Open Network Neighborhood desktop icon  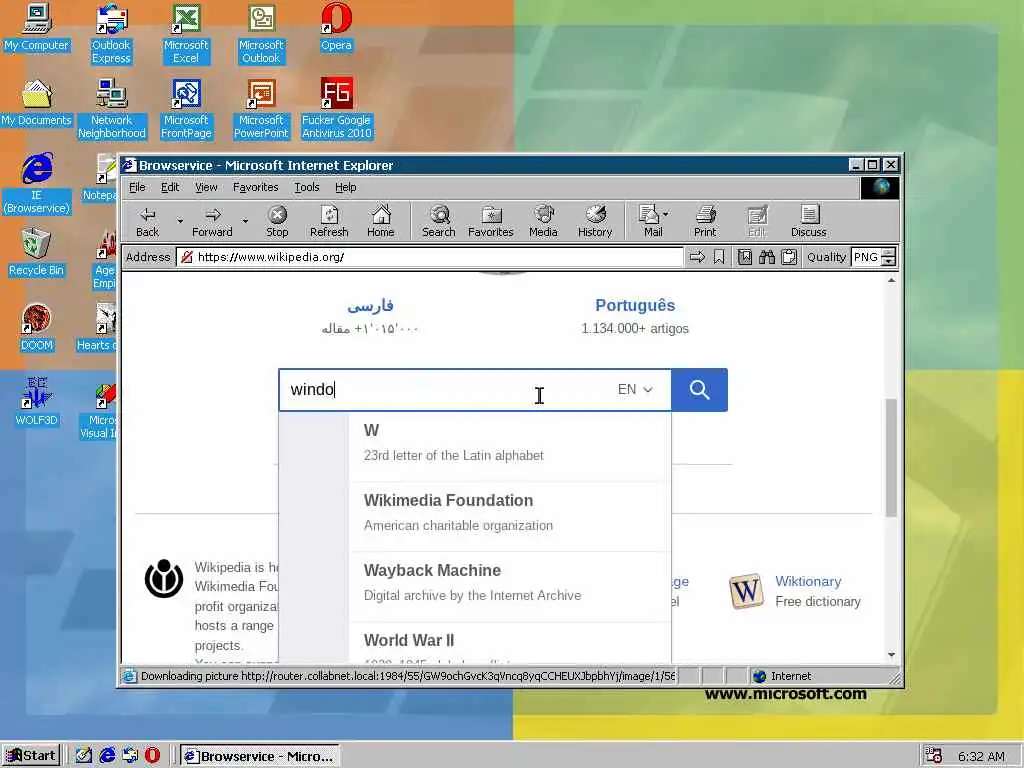point(112,109)
